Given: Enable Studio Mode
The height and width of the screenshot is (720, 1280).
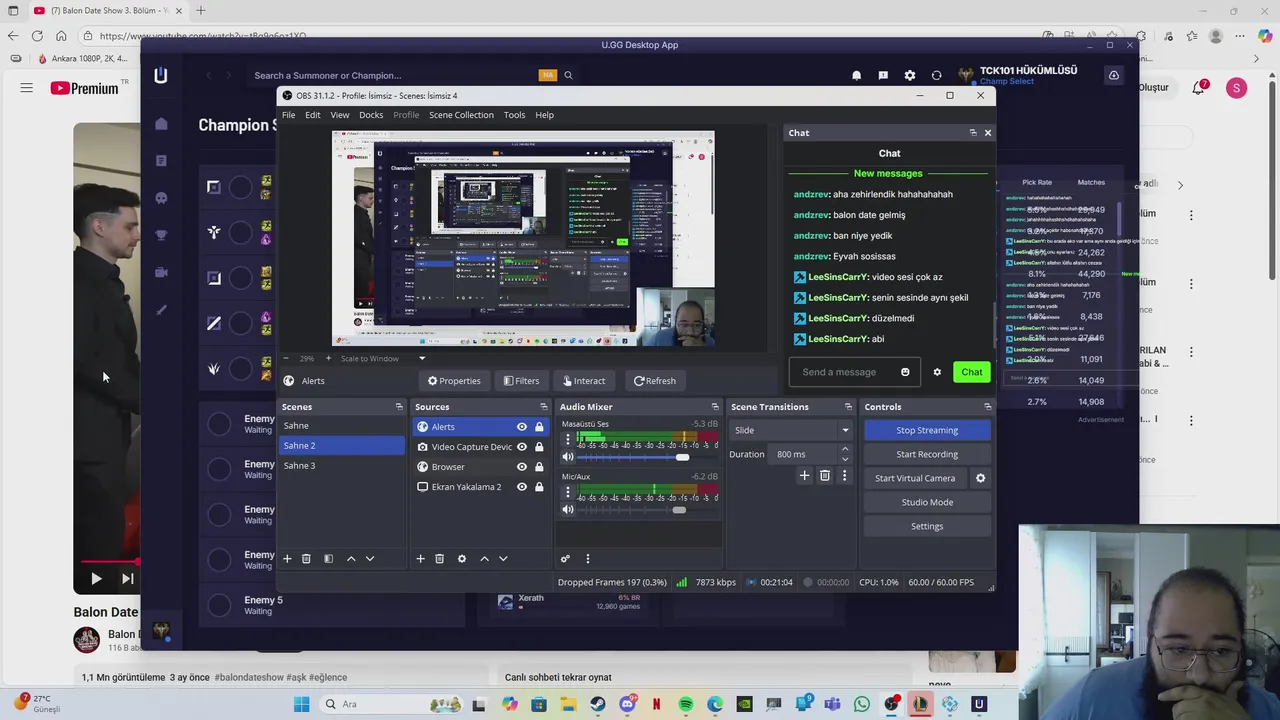Looking at the screenshot, I should [927, 502].
